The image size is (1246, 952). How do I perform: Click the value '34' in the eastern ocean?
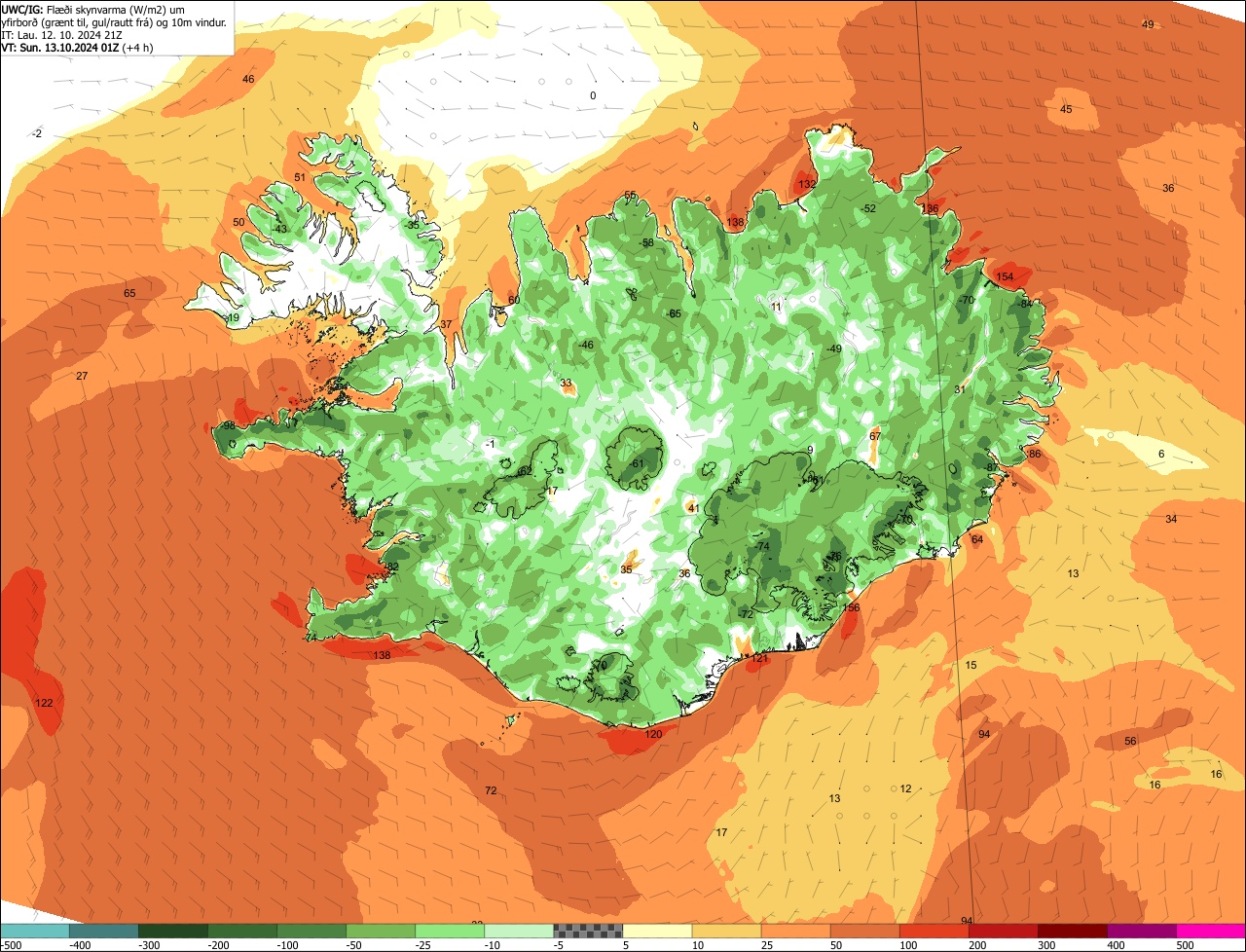[1171, 519]
